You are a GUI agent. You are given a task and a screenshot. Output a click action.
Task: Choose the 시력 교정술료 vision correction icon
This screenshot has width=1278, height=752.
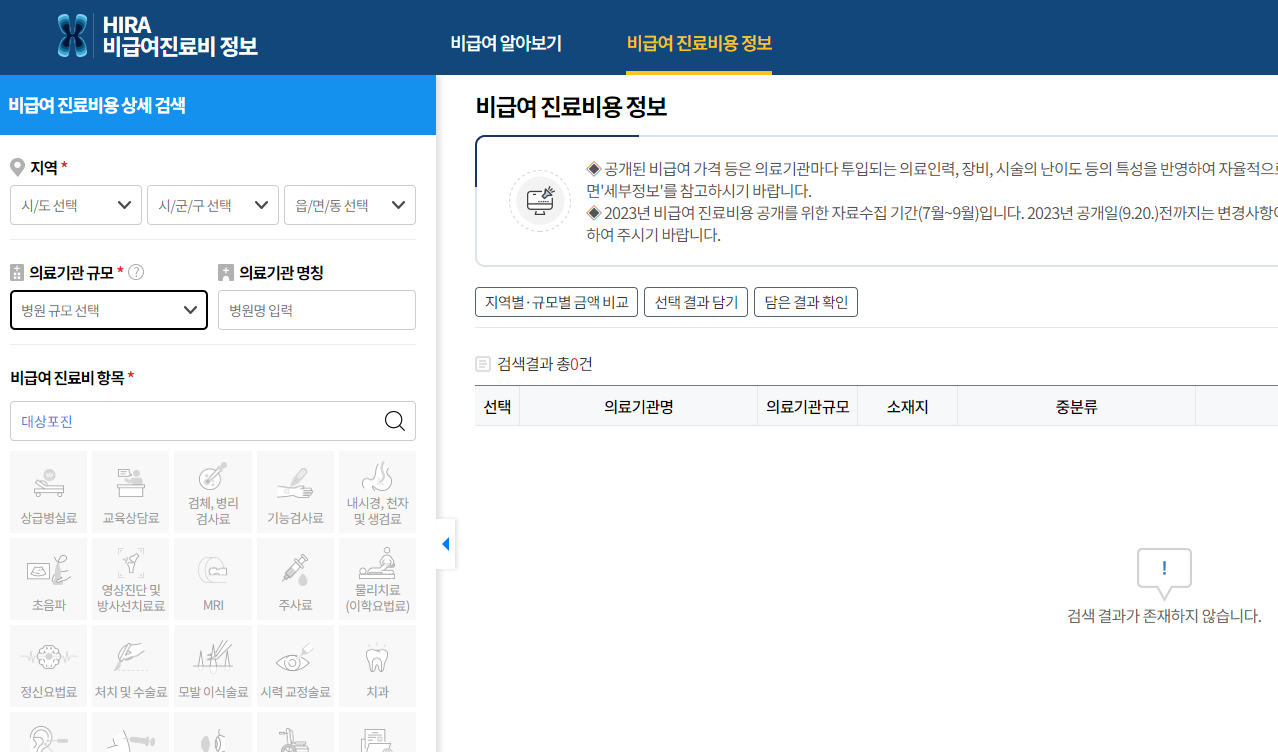[295, 665]
